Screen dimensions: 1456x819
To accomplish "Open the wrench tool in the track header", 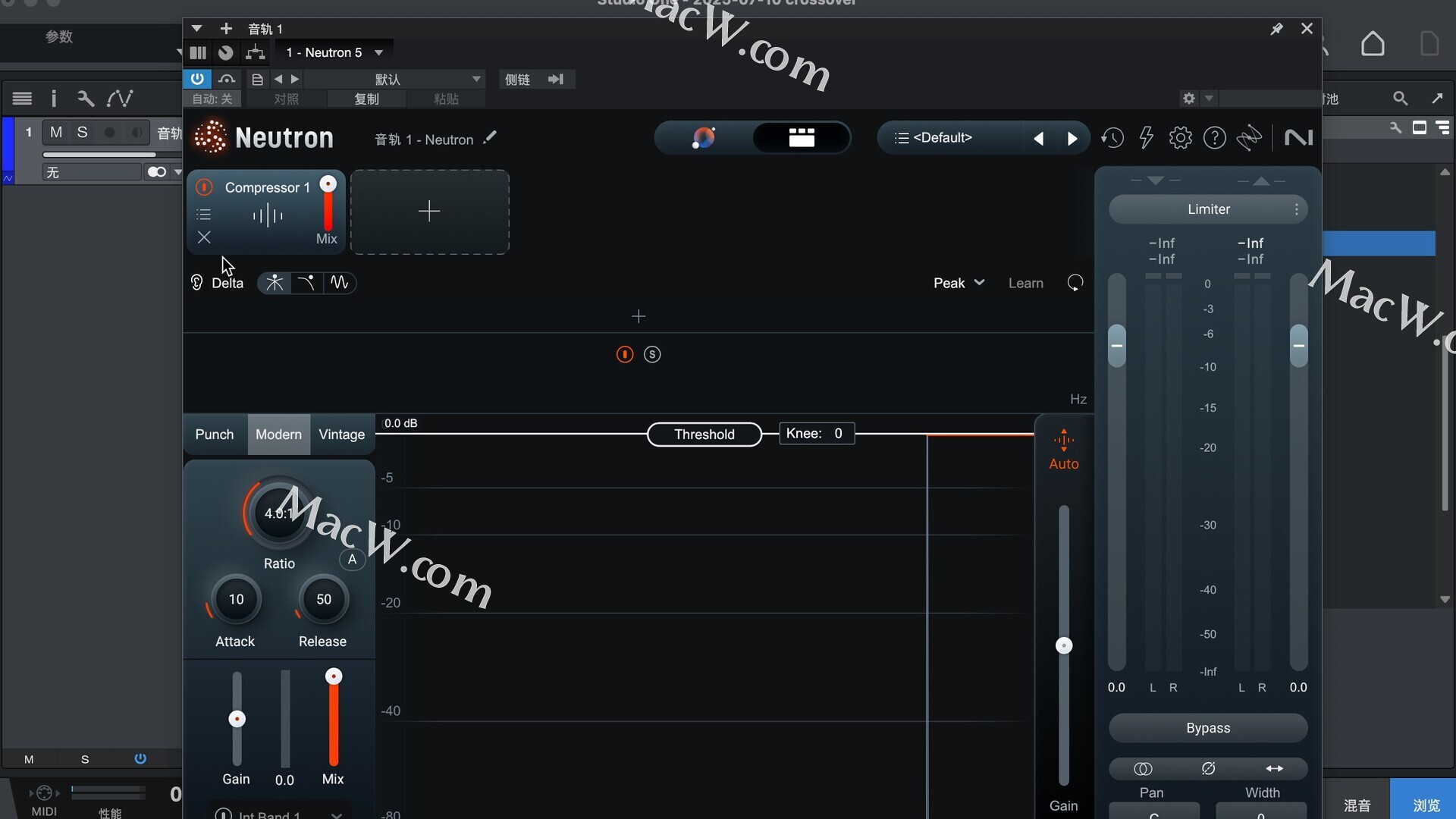I will click(x=86, y=98).
